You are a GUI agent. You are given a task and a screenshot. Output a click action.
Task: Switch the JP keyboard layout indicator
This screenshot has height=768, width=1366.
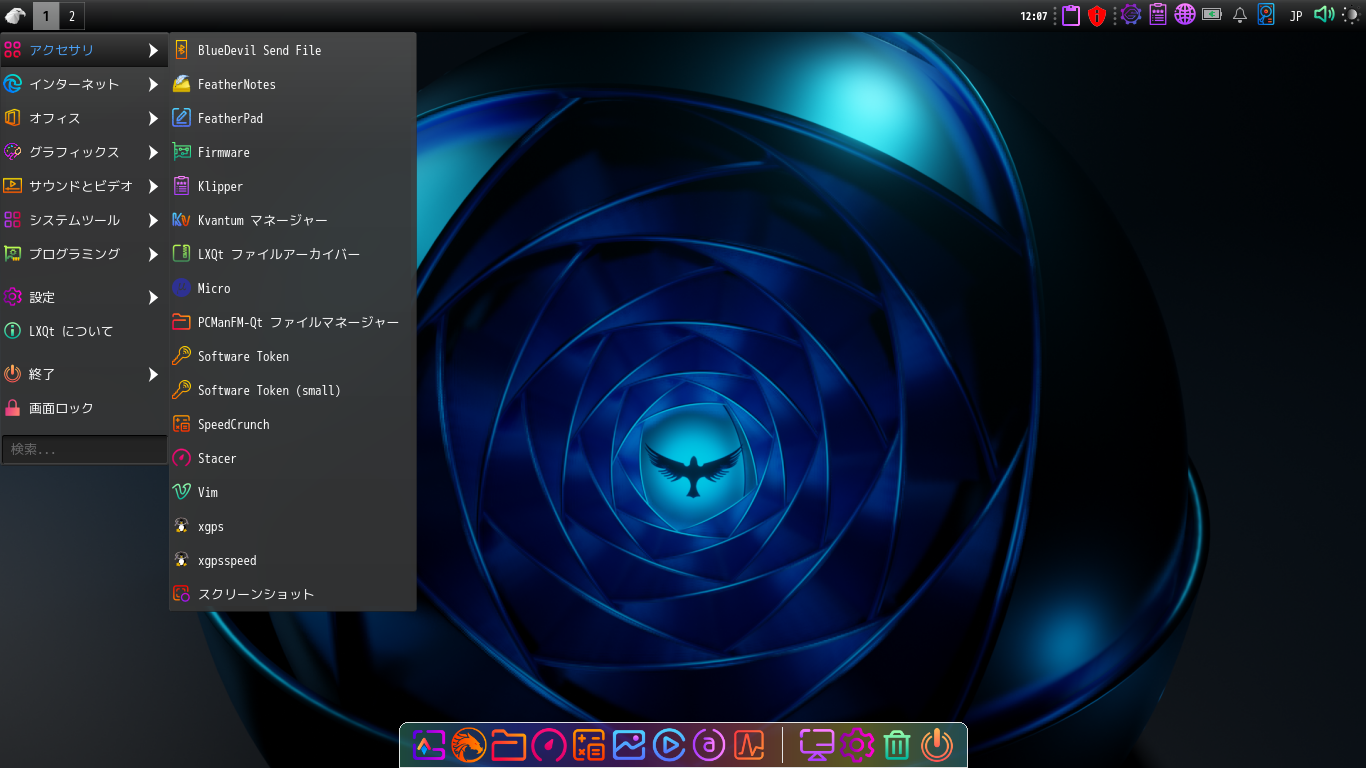[1296, 16]
